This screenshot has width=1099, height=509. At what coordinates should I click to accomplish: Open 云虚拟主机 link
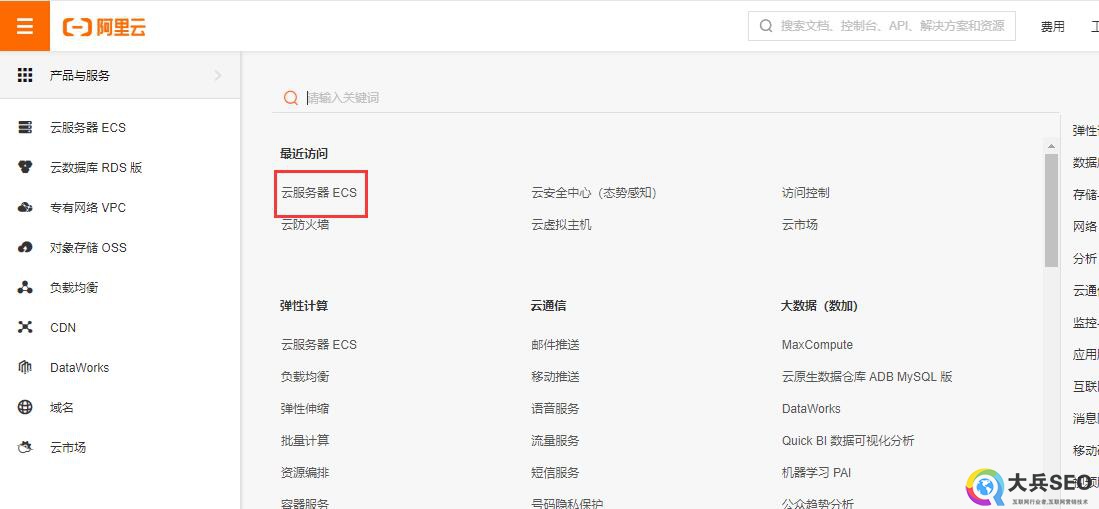tap(561, 224)
